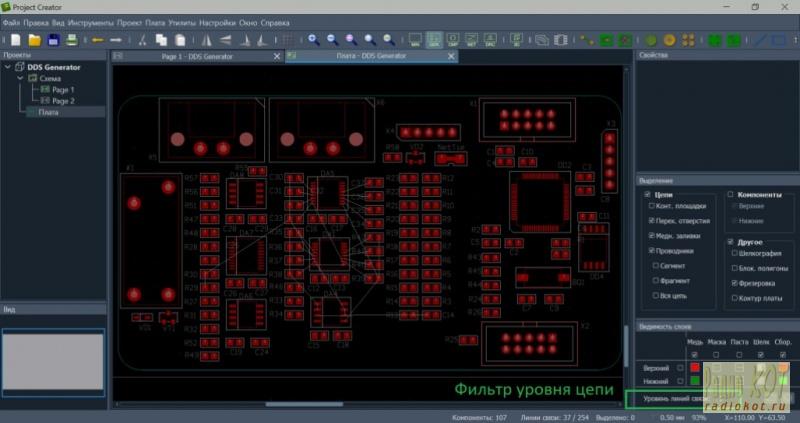The width and height of the screenshot is (800, 423).
Task: Click the board overview thumbnail in Вид panel
Action: click(x=53, y=360)
